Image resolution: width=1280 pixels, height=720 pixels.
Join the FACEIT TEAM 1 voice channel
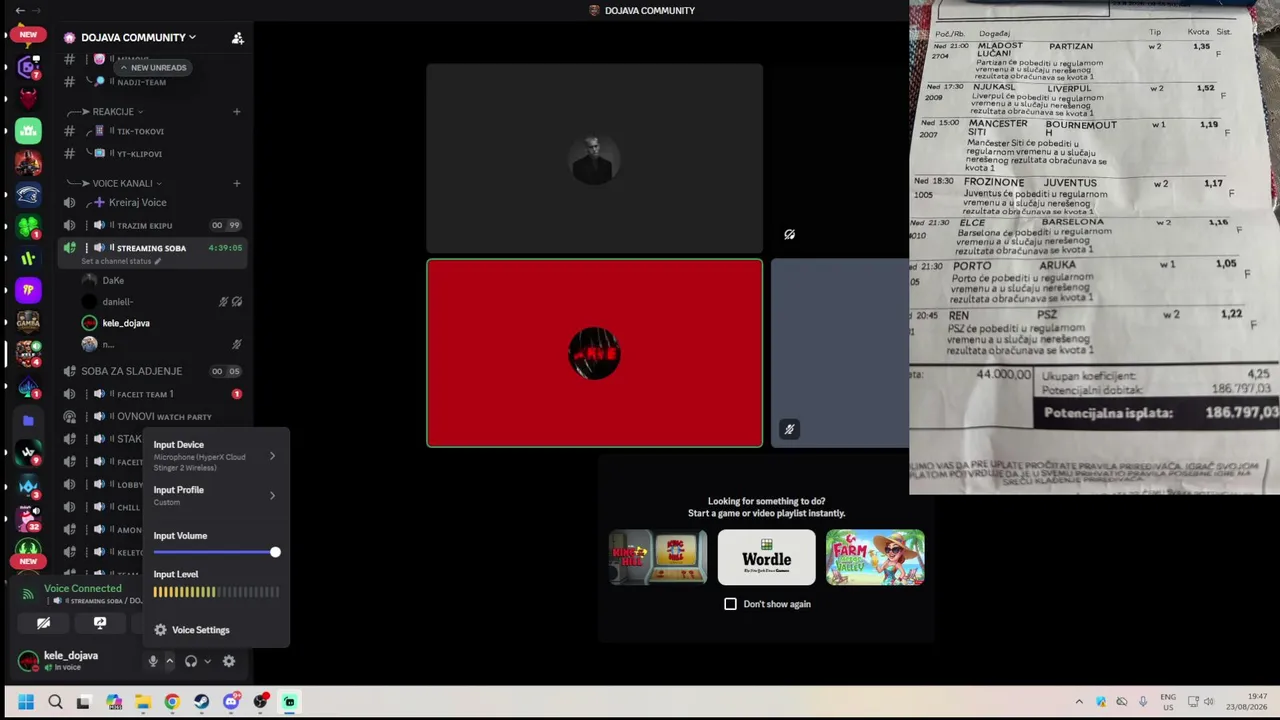(150, 394)
